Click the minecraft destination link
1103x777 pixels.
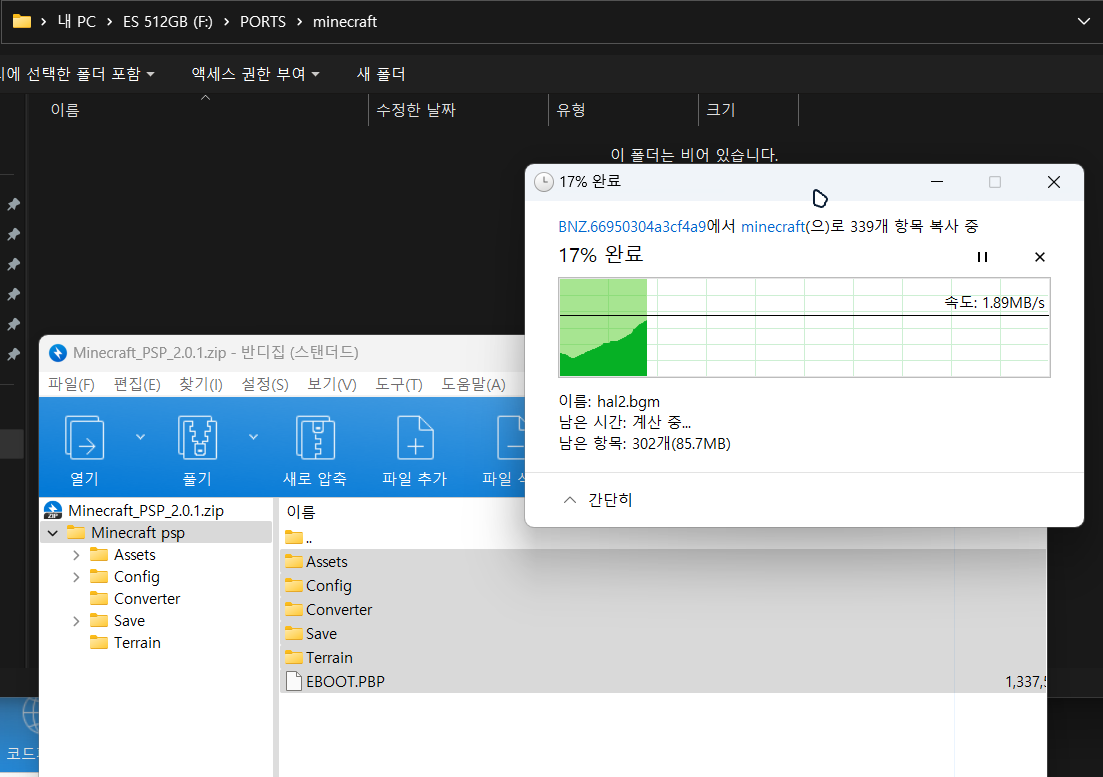772,226
